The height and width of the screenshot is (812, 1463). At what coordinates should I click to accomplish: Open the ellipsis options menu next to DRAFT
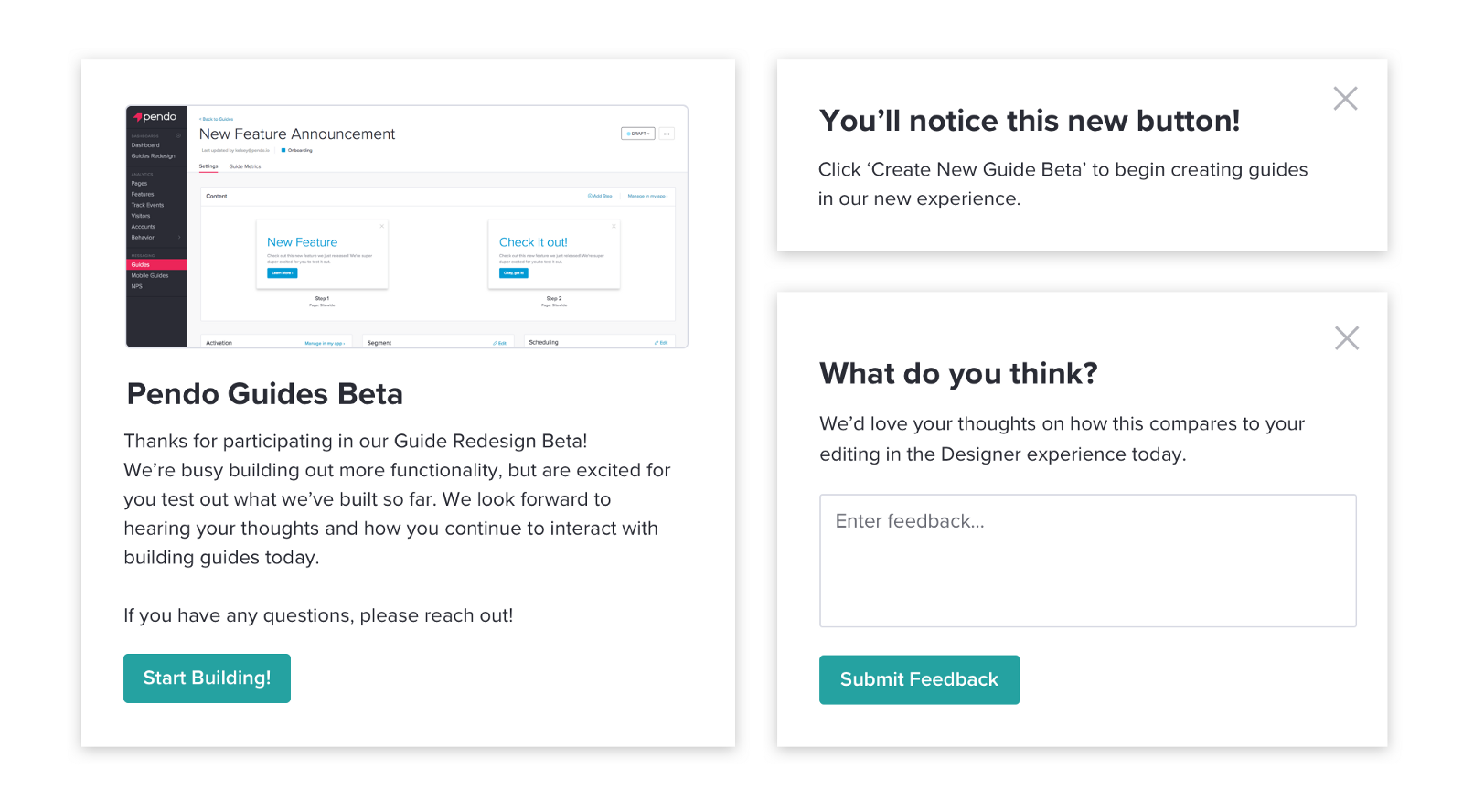point(667,134)
